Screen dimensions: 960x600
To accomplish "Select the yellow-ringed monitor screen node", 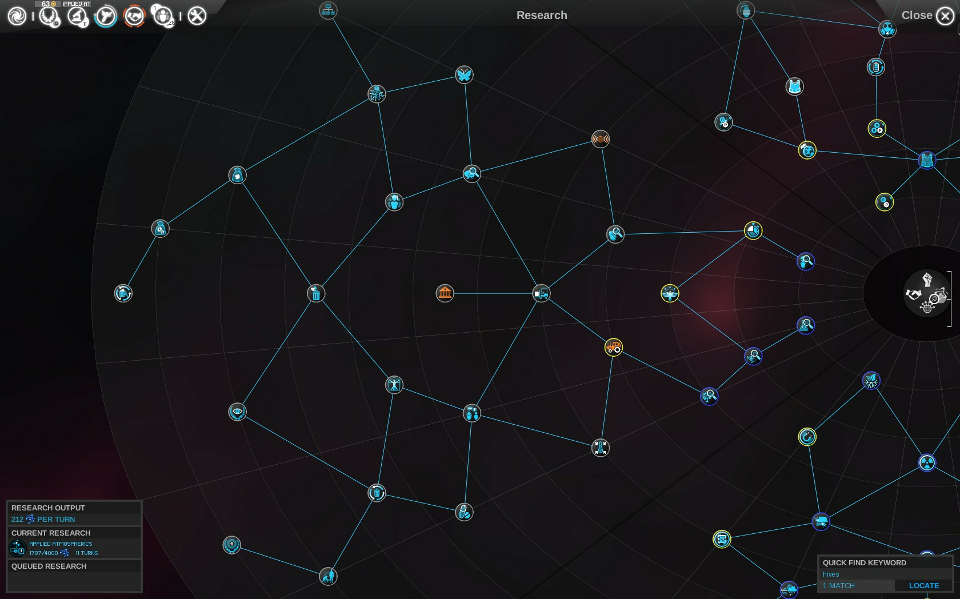I will pos(722,539).
